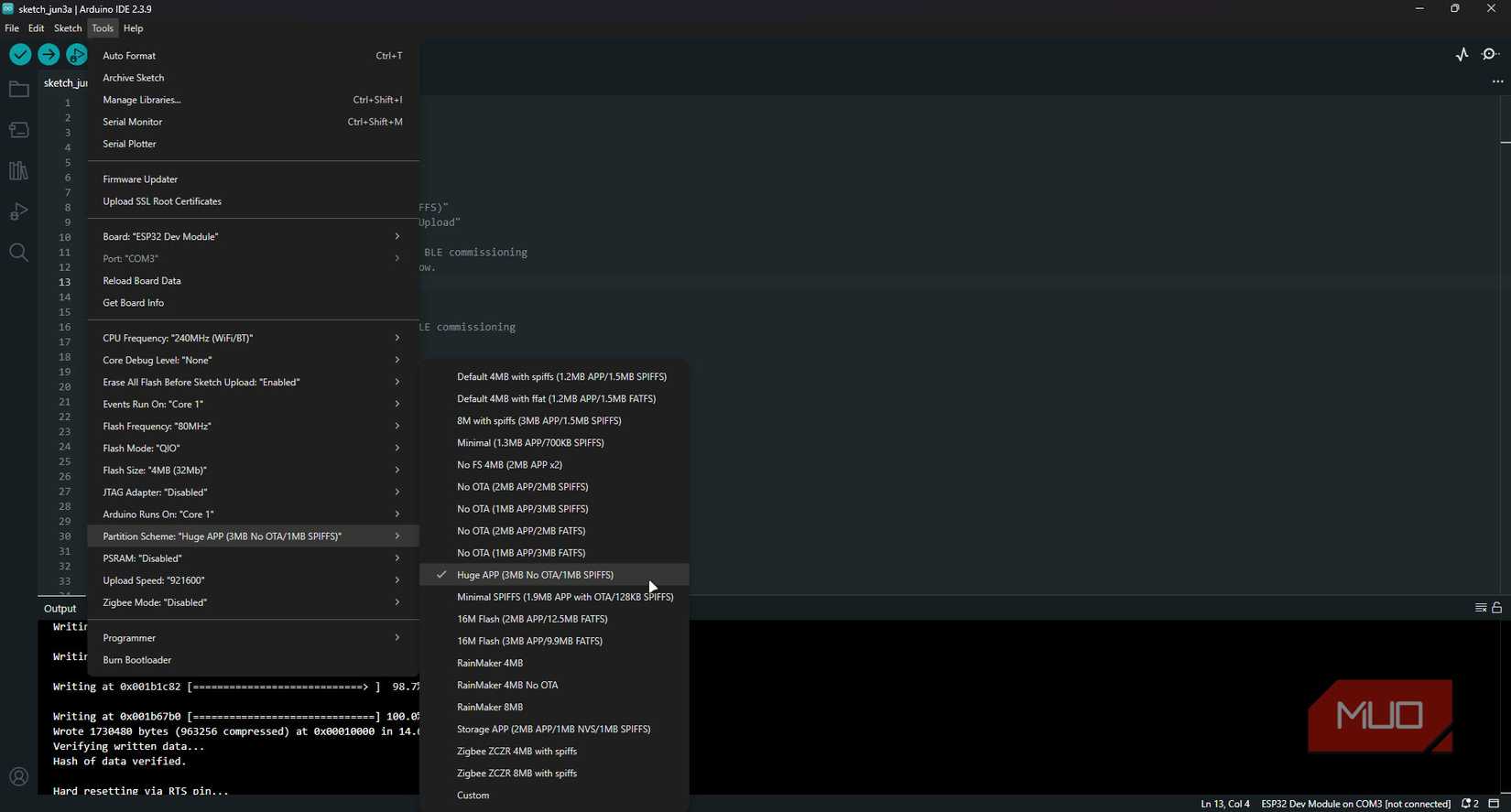
Task: Click Serial Plotter menu entry
Action: point(253,144)
